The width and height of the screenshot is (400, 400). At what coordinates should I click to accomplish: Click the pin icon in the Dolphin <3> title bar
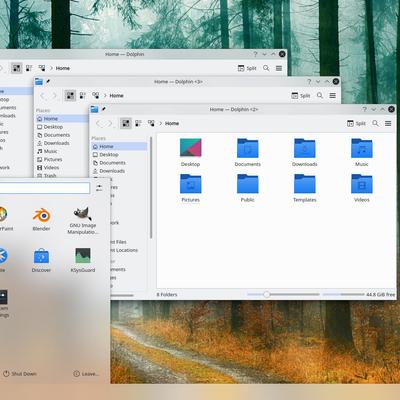click(48, 81)
